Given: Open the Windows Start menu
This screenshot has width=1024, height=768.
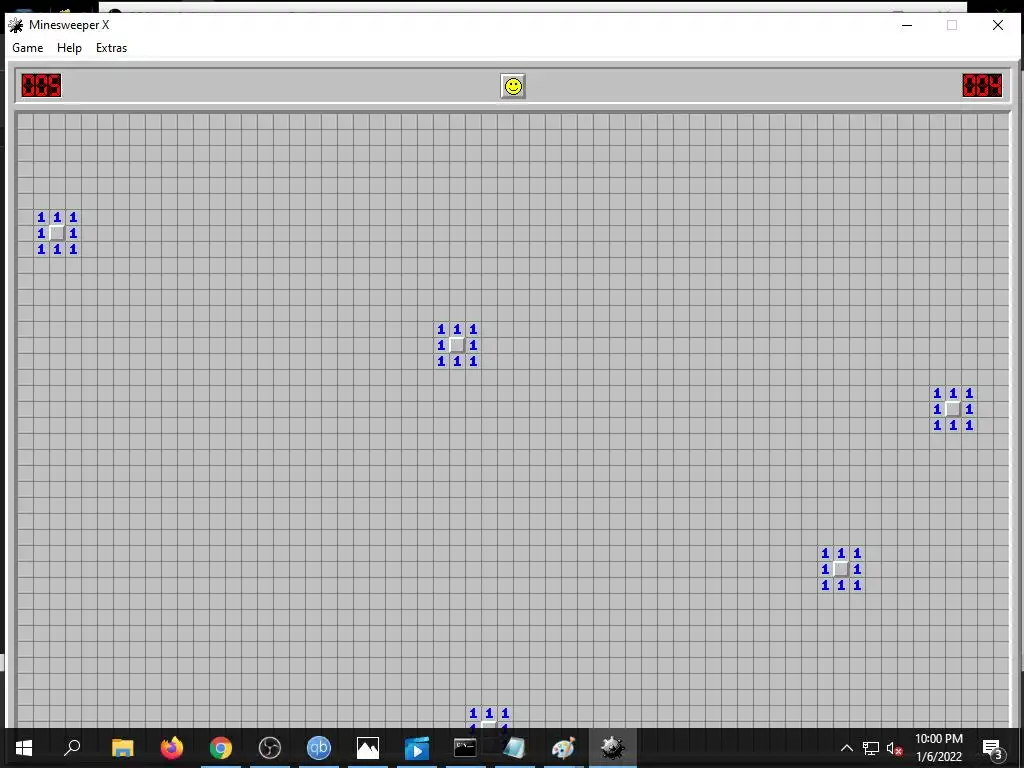Looking at the screenshot, I should point(24,748).
